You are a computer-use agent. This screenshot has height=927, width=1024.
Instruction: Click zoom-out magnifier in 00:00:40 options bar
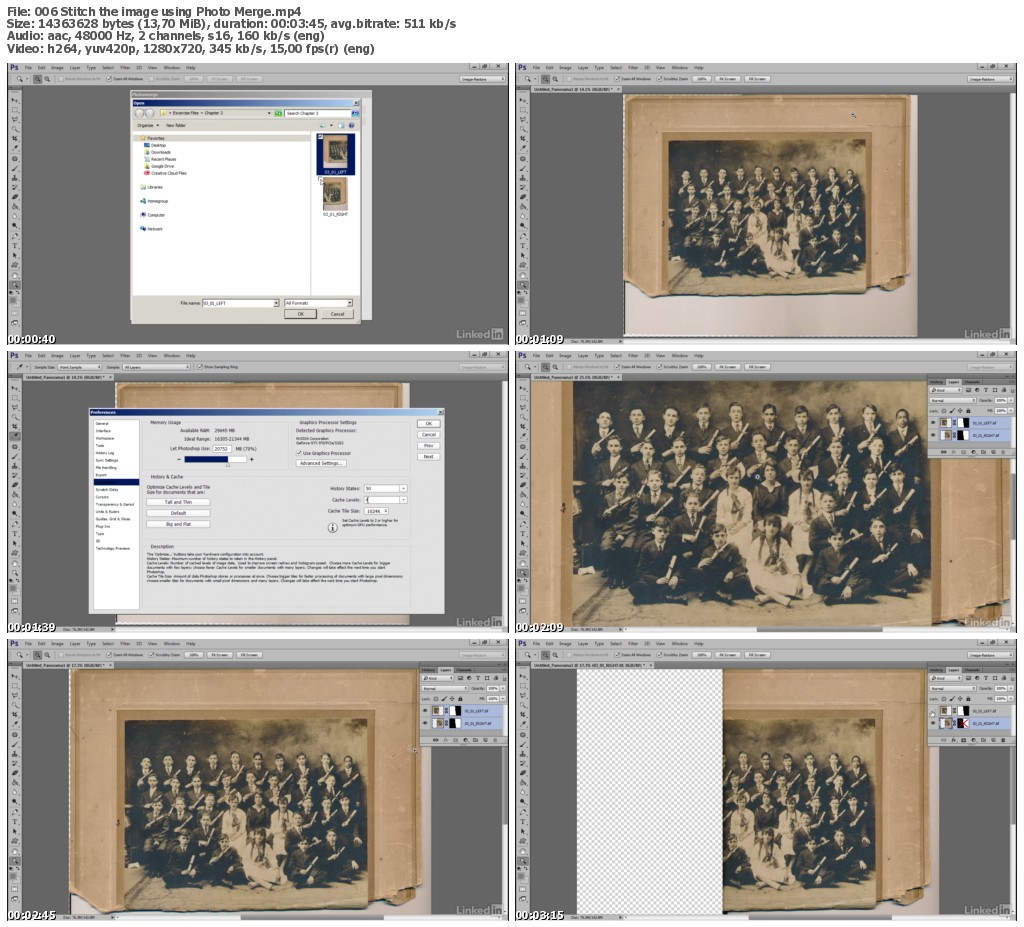point(47,79)
